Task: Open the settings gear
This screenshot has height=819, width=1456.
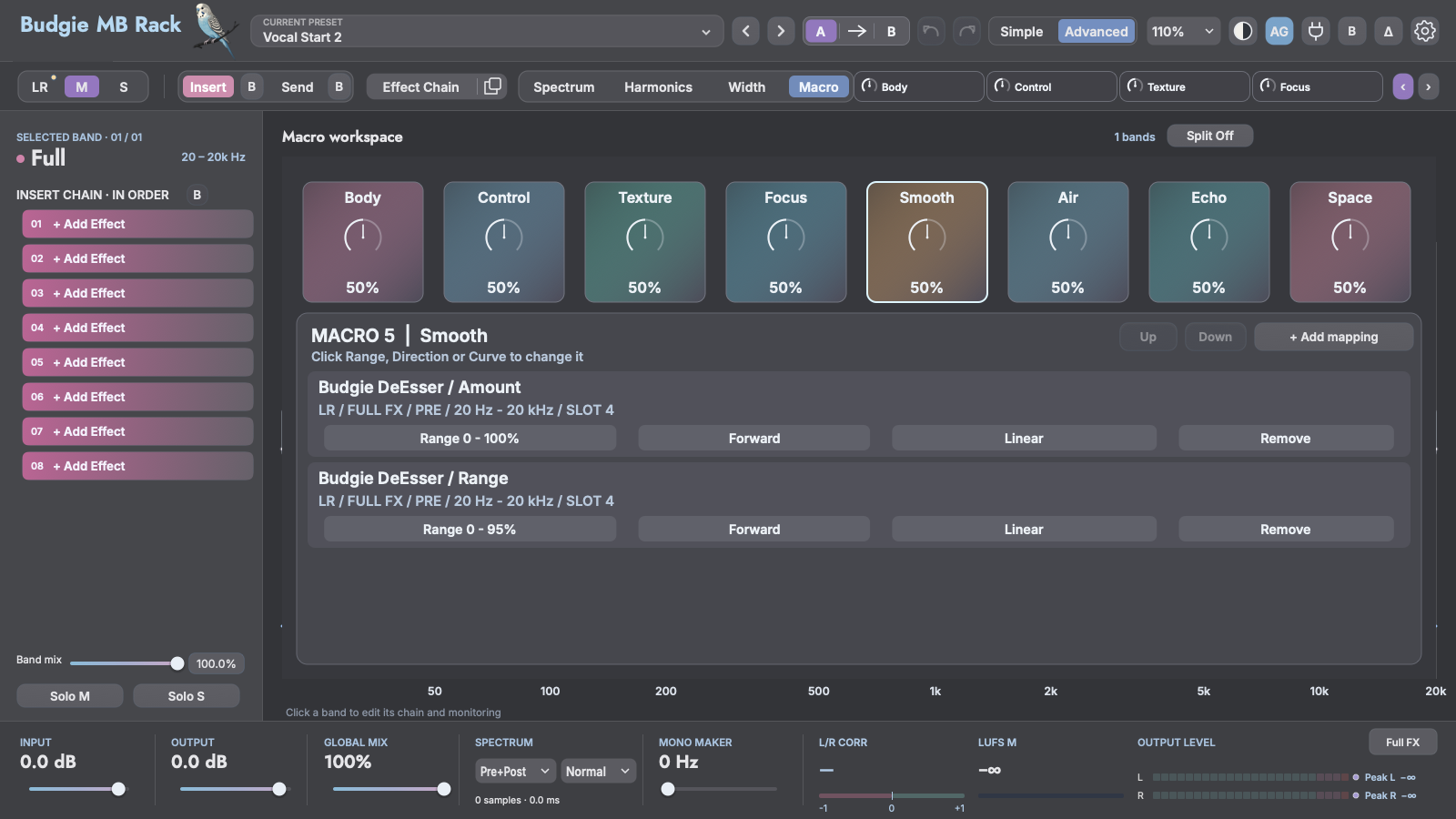Action: (x=1425, y=31)
